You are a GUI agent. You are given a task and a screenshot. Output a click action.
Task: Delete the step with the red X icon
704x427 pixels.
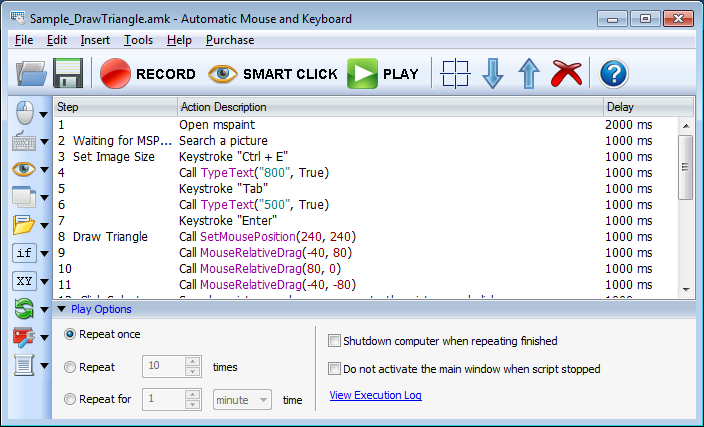[x=567, y=74]
